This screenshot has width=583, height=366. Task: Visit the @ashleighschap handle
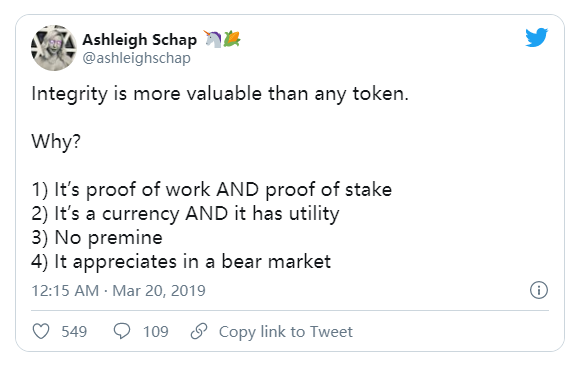tap(136, 58)
